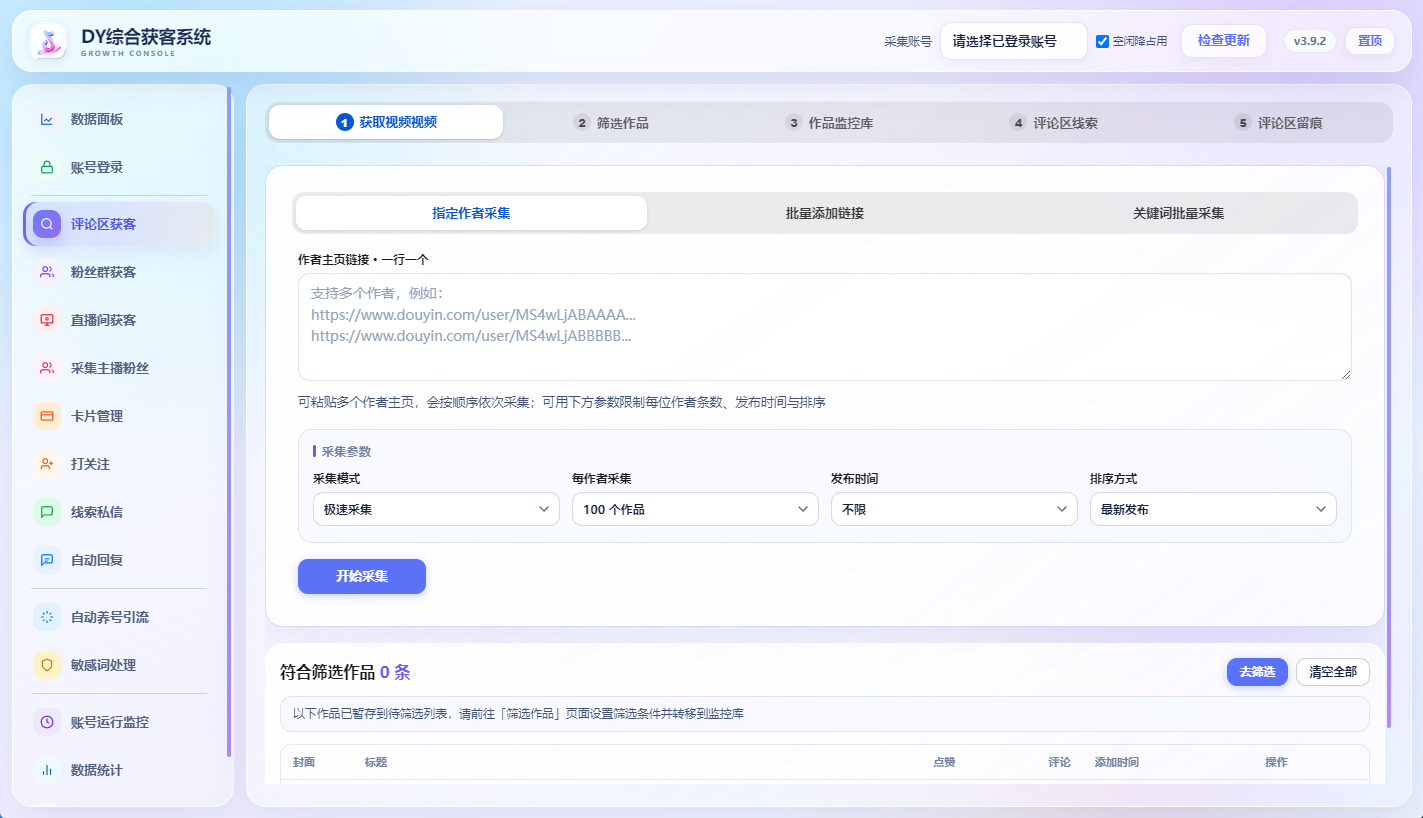Screen dimensions: 1423x818
Task: Click the 添加时间 column header
Action: tap(1117, 762)
